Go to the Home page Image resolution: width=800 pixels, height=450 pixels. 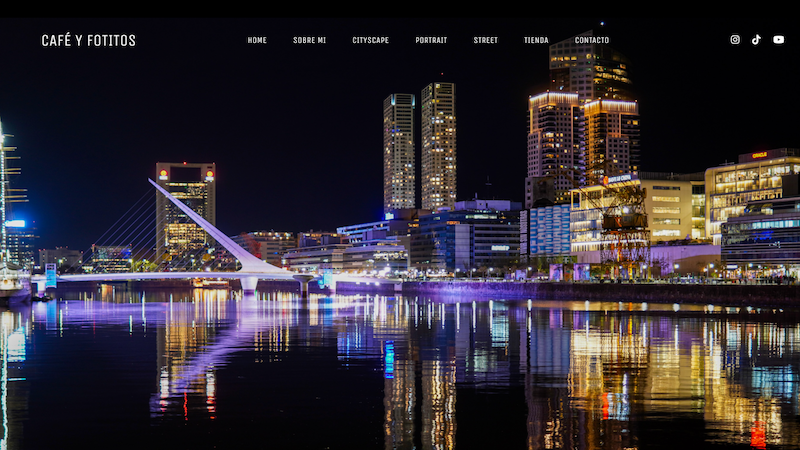tap(257, 40)
